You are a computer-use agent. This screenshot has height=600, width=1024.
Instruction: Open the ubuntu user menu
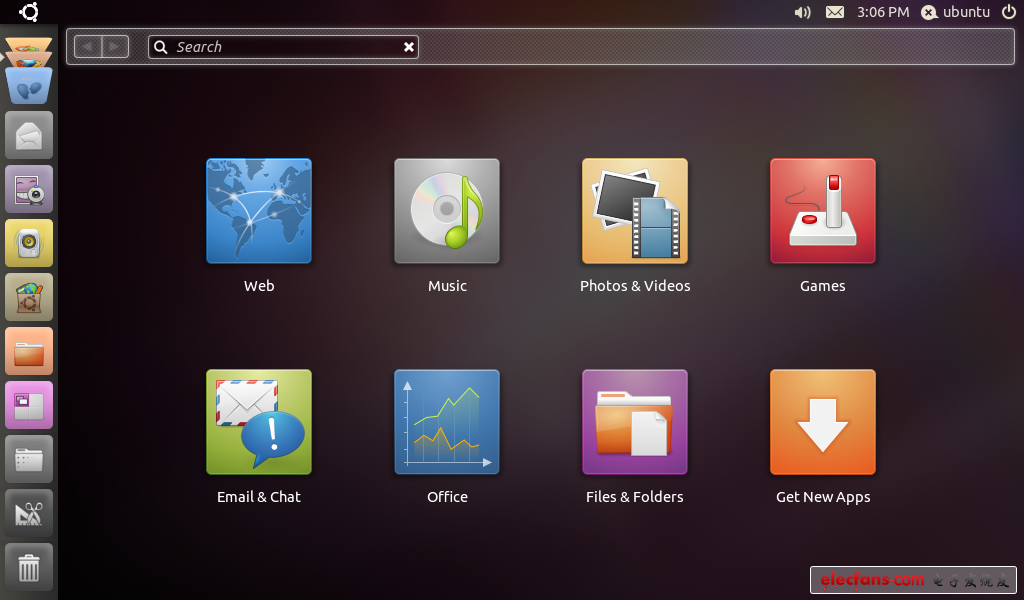pos(955,12)
